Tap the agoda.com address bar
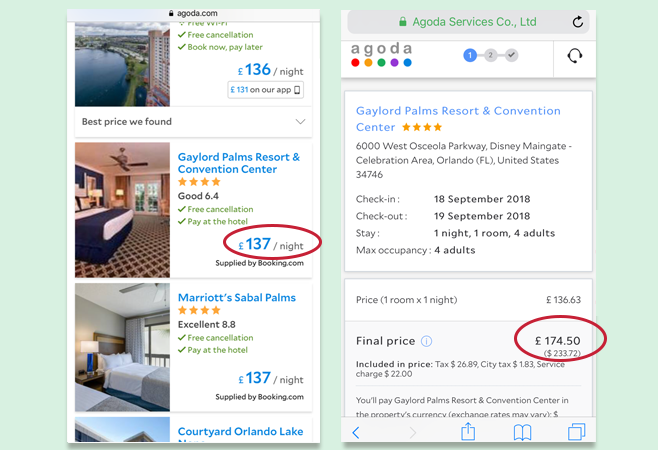This screenshot has width=658, height=450. [x=193, y=14]
